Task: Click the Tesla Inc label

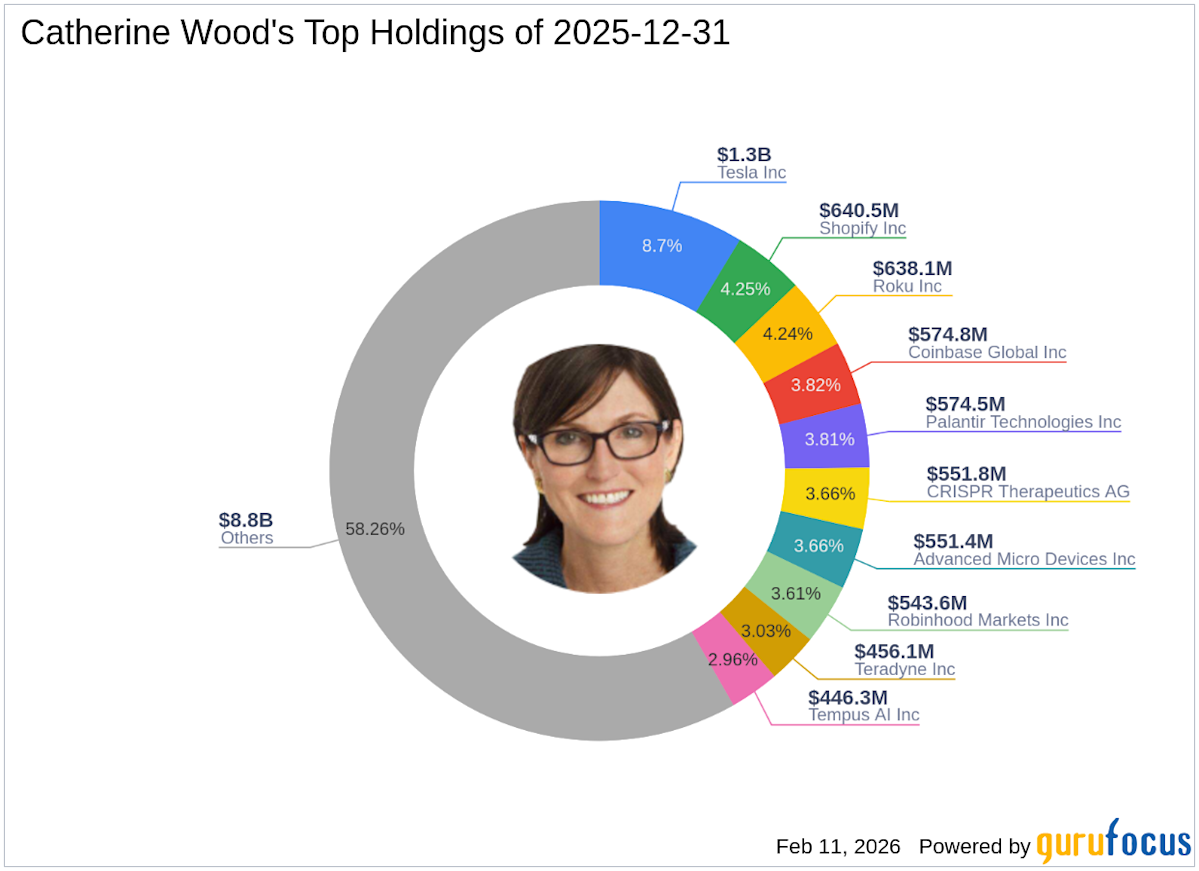Action: pyautogui.click(x=751, y=173)
